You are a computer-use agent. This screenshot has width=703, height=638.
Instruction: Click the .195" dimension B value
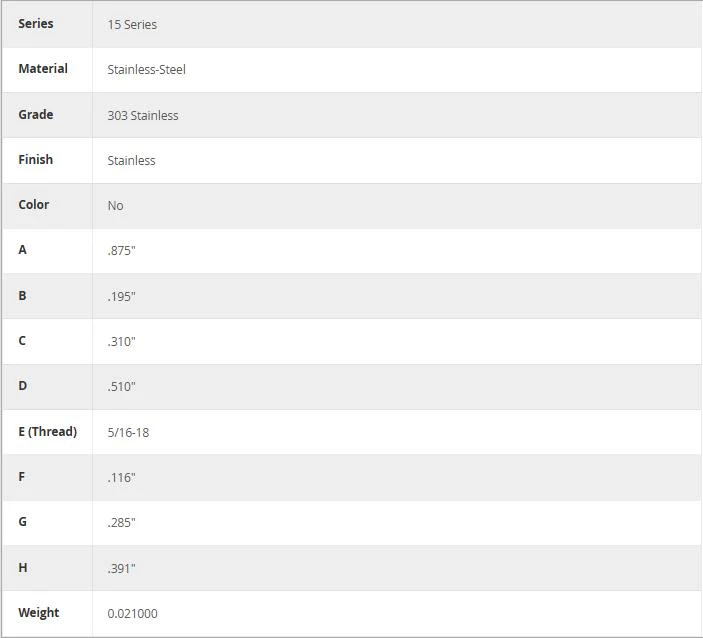pos(121,297)
